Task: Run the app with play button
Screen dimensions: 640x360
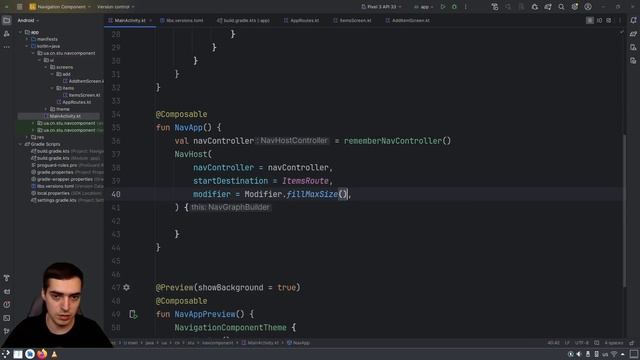Action: 443,7
